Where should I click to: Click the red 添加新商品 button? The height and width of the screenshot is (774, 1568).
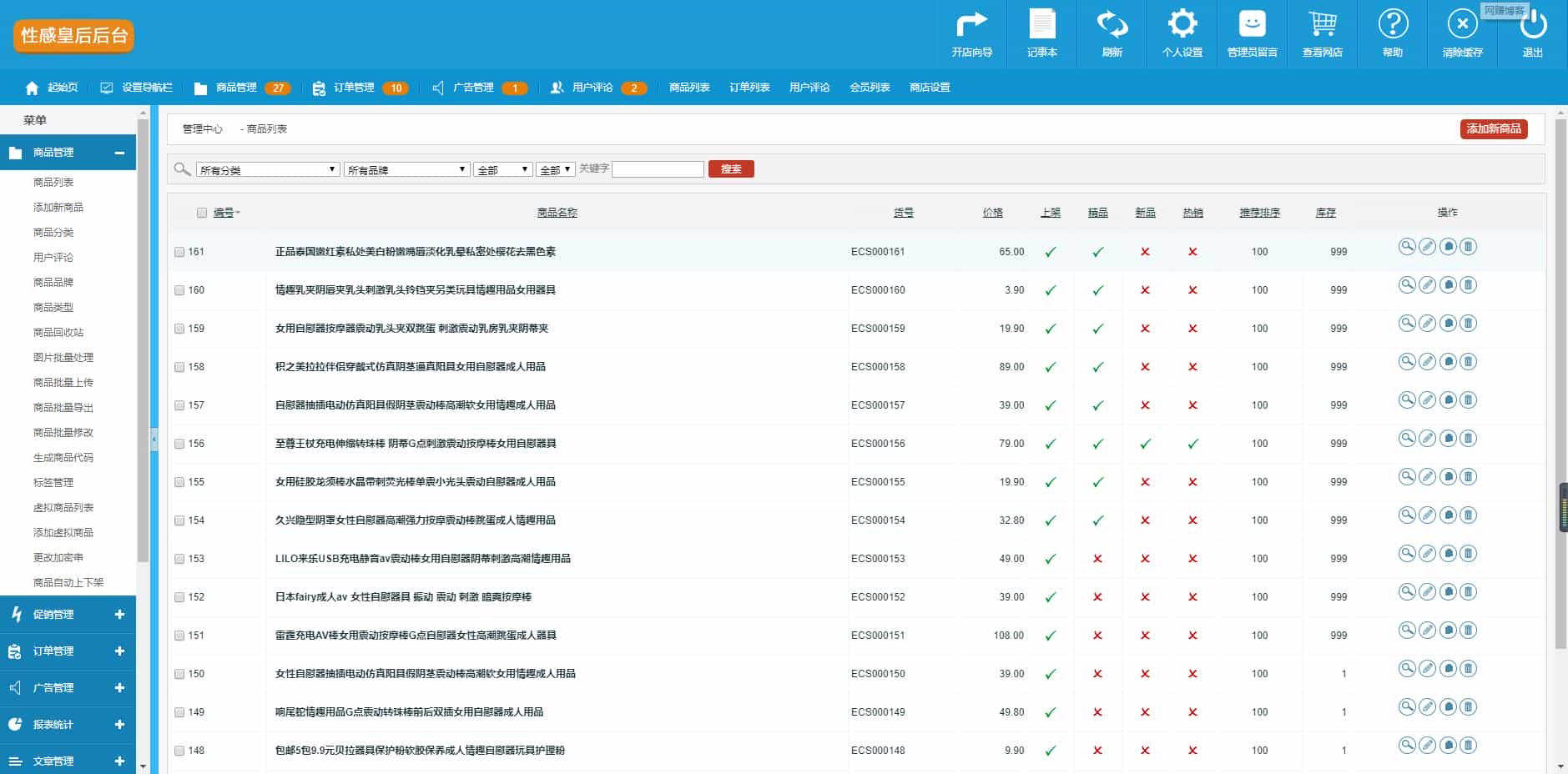[x=1494, y=128]
